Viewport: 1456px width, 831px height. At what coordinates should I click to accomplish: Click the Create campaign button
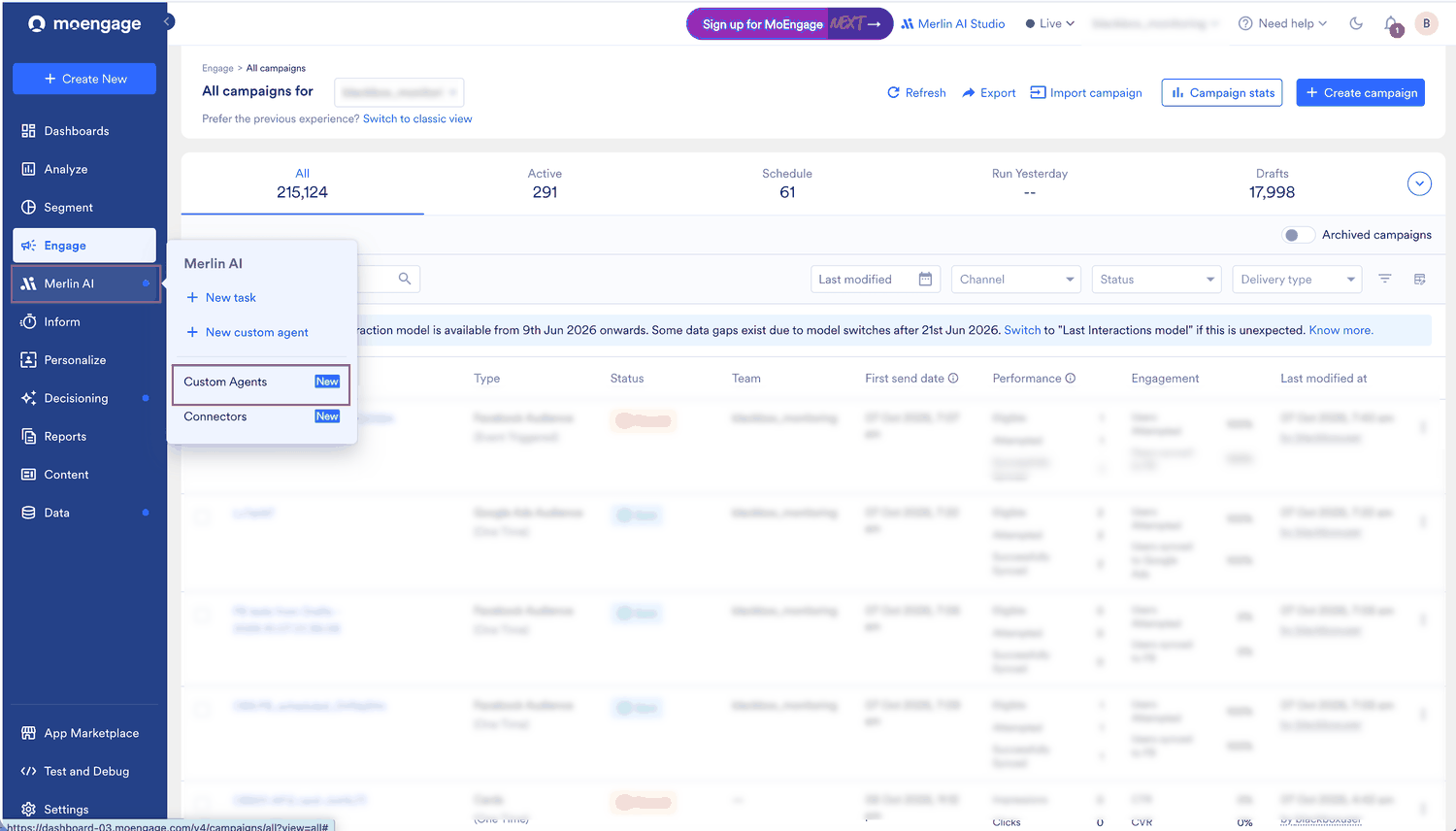coord(1361,92)
